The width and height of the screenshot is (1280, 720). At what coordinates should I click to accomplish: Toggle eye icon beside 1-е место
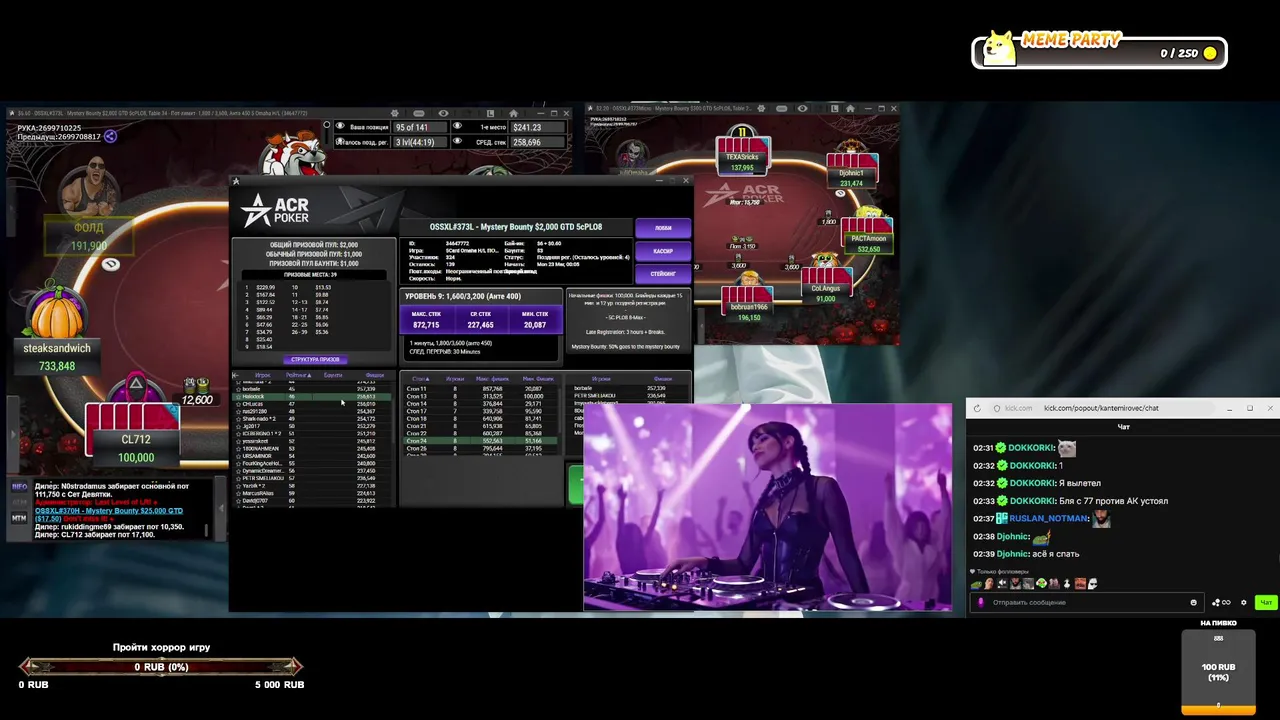point(457,127)
